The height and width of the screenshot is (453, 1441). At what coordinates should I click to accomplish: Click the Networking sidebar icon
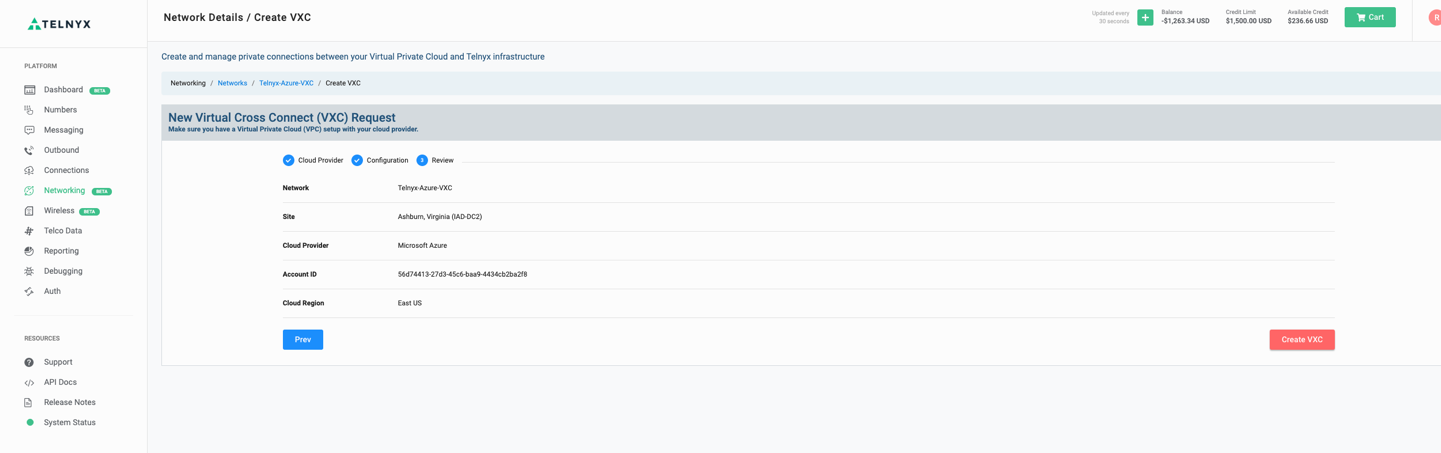pyautogui.click(x=29, y=190)
